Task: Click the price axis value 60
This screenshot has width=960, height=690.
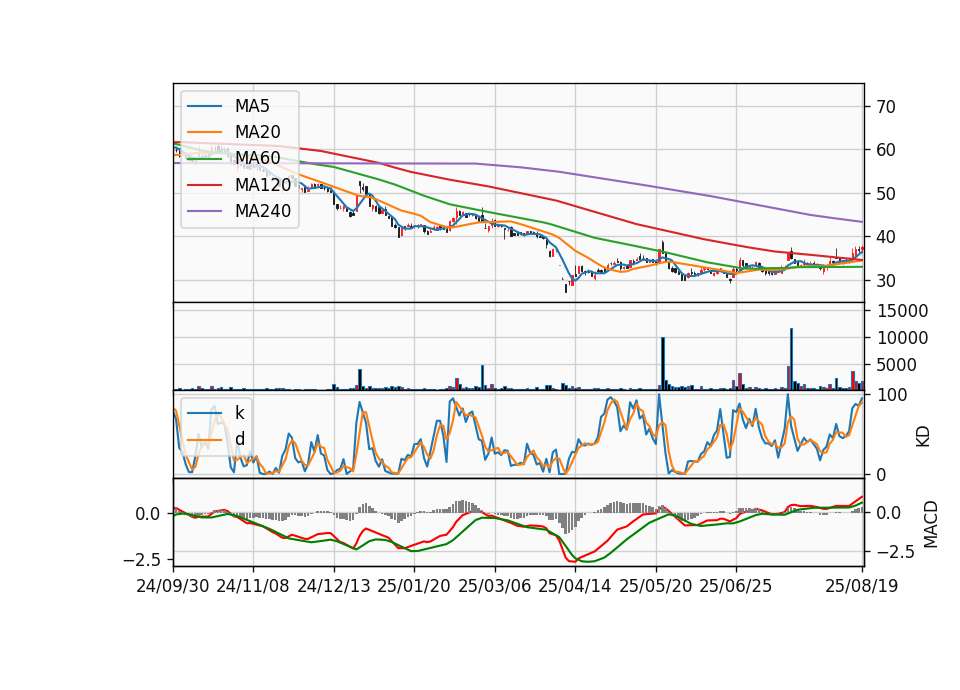Action: click(x=886, y=150)
